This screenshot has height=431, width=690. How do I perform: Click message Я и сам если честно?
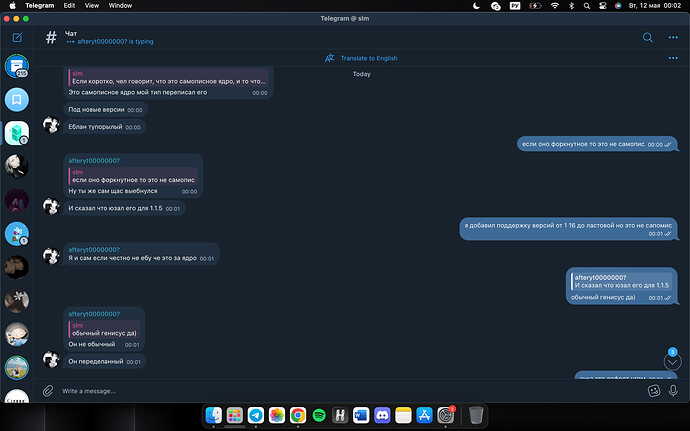pyautogui.click(x=141, y=254)
